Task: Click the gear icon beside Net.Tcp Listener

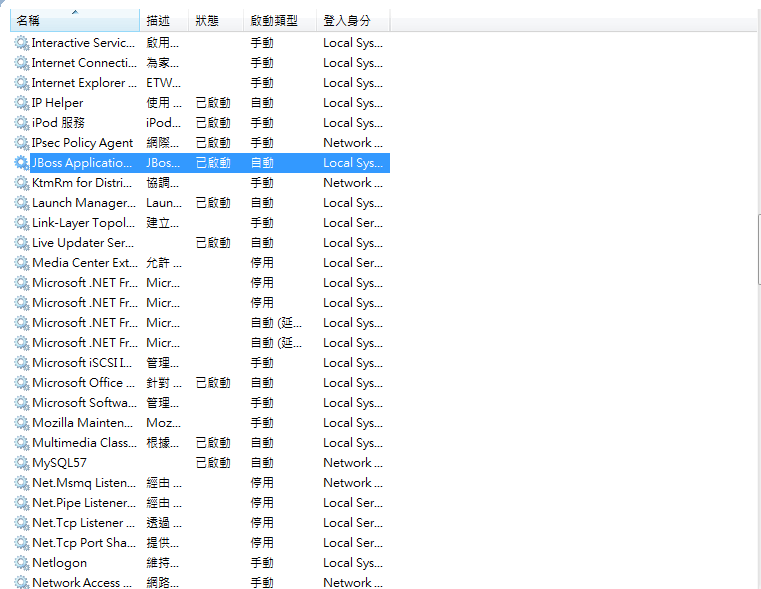Action: (21, 523)
